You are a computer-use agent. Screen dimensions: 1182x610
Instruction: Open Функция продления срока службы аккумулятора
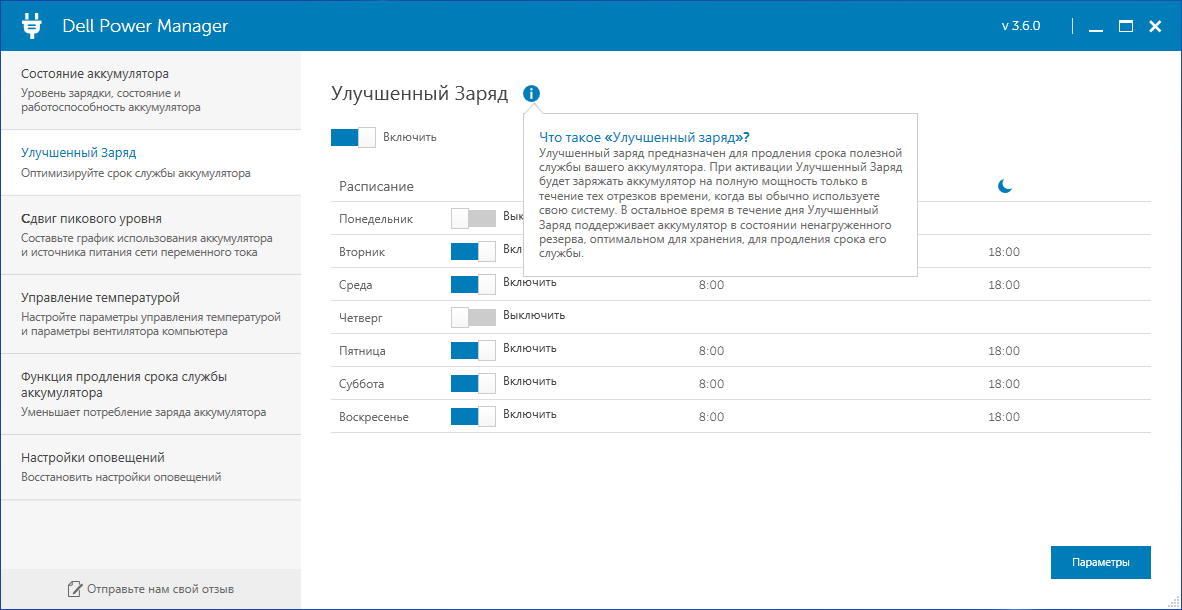(x=151, y=394)
